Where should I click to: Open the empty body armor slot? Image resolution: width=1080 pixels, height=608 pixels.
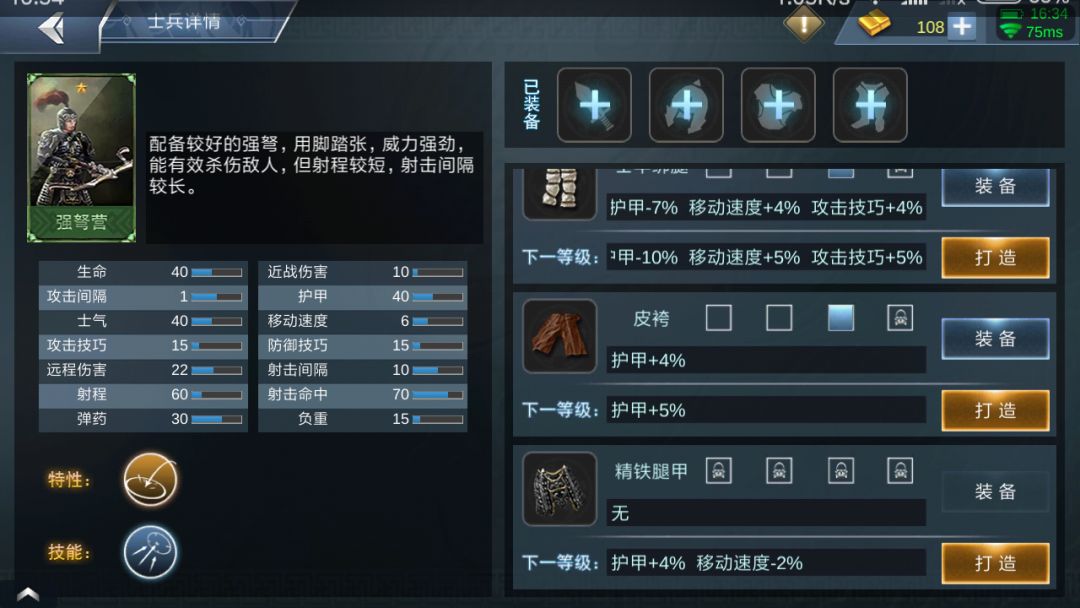(x=870, y=105)
